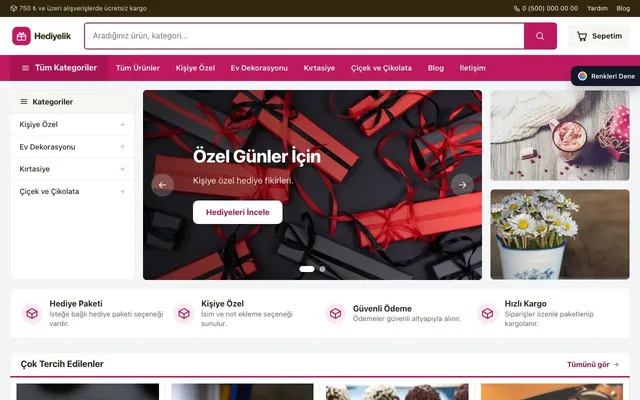This screenshot has width=640, height=400.
Task: Open the hot chocolate mug promo image
Action: [560, 136]
